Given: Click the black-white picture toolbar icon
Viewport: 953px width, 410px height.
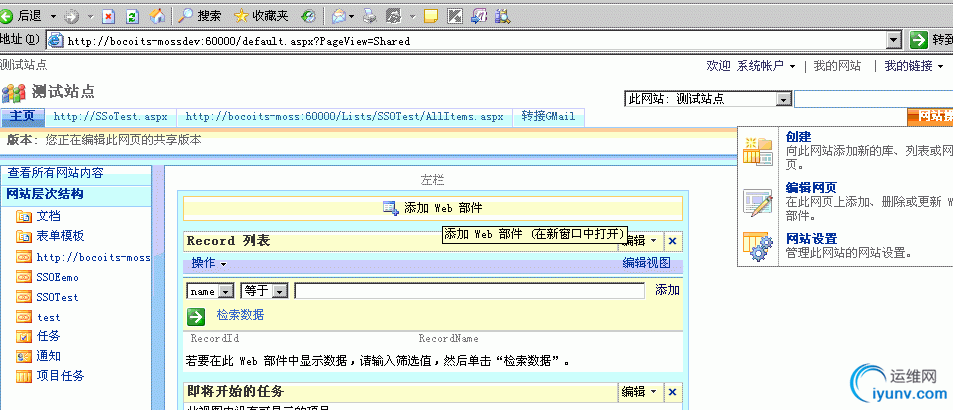Looking at the screenshot, I should click(455, 16).
